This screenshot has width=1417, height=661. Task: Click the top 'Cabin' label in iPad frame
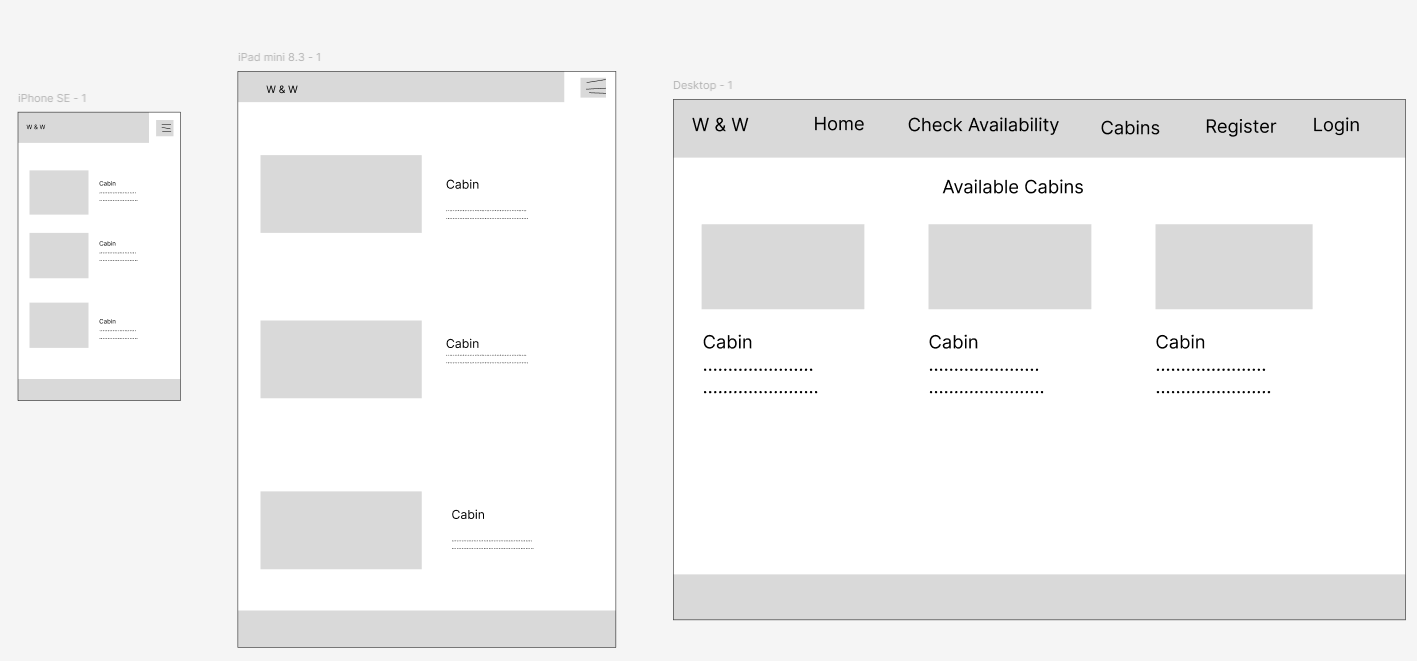click(x=462, y=184)
